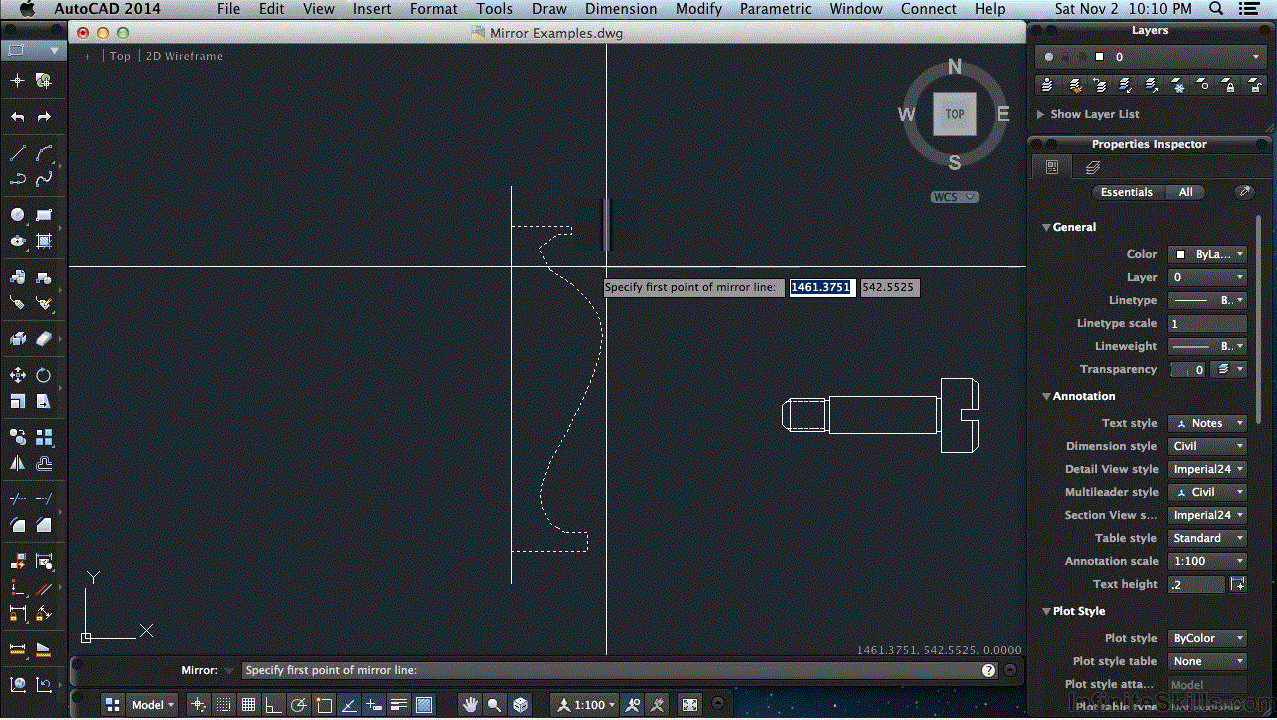
Task: Choose the Rectangle drawing tool
Action: coord(44,215)
